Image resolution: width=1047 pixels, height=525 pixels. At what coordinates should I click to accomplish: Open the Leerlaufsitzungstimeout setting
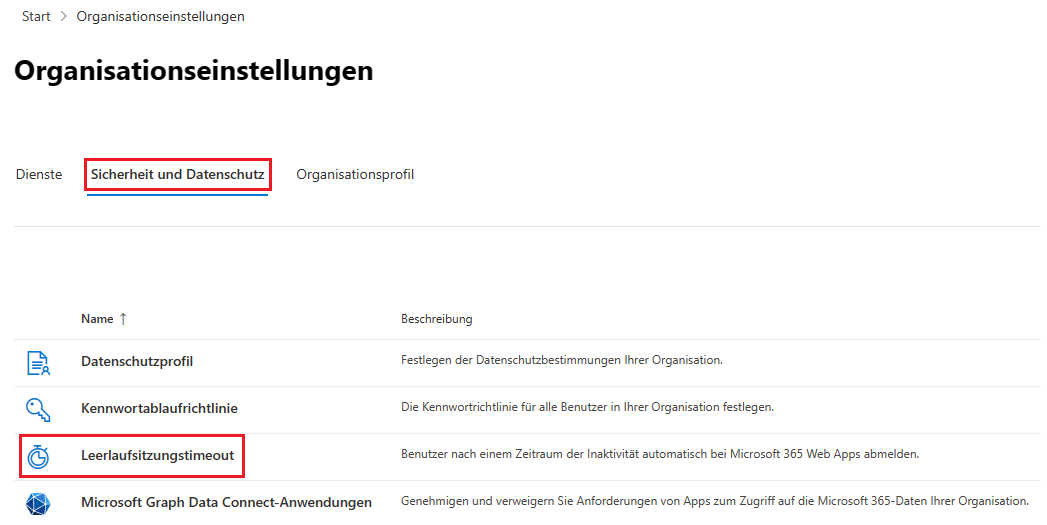[x=157, y=456]
